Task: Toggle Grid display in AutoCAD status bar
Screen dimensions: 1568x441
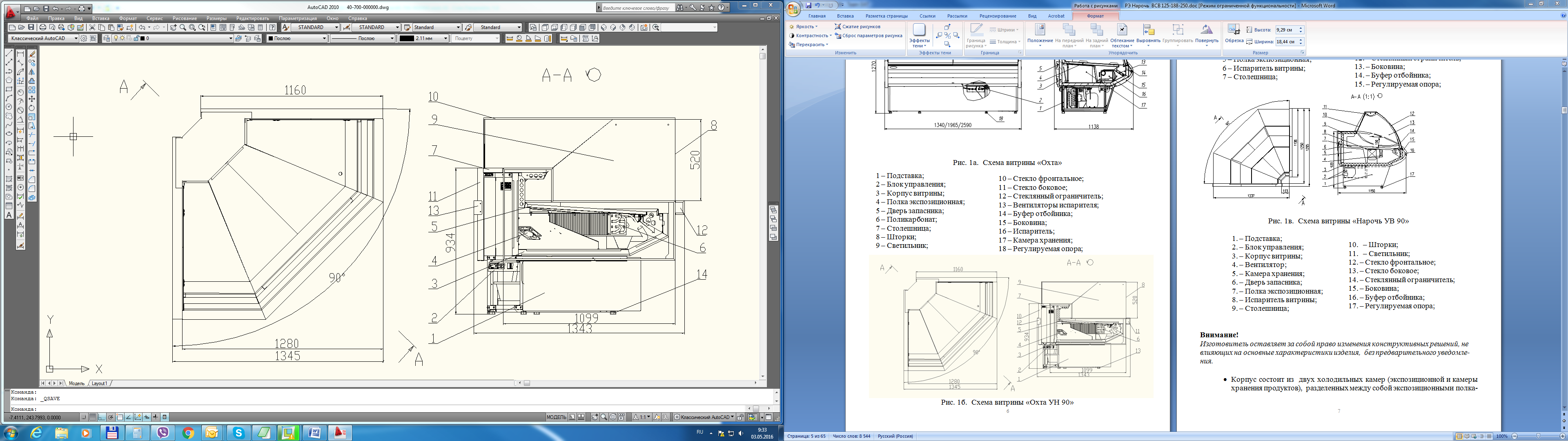Action: pos(93,417)
